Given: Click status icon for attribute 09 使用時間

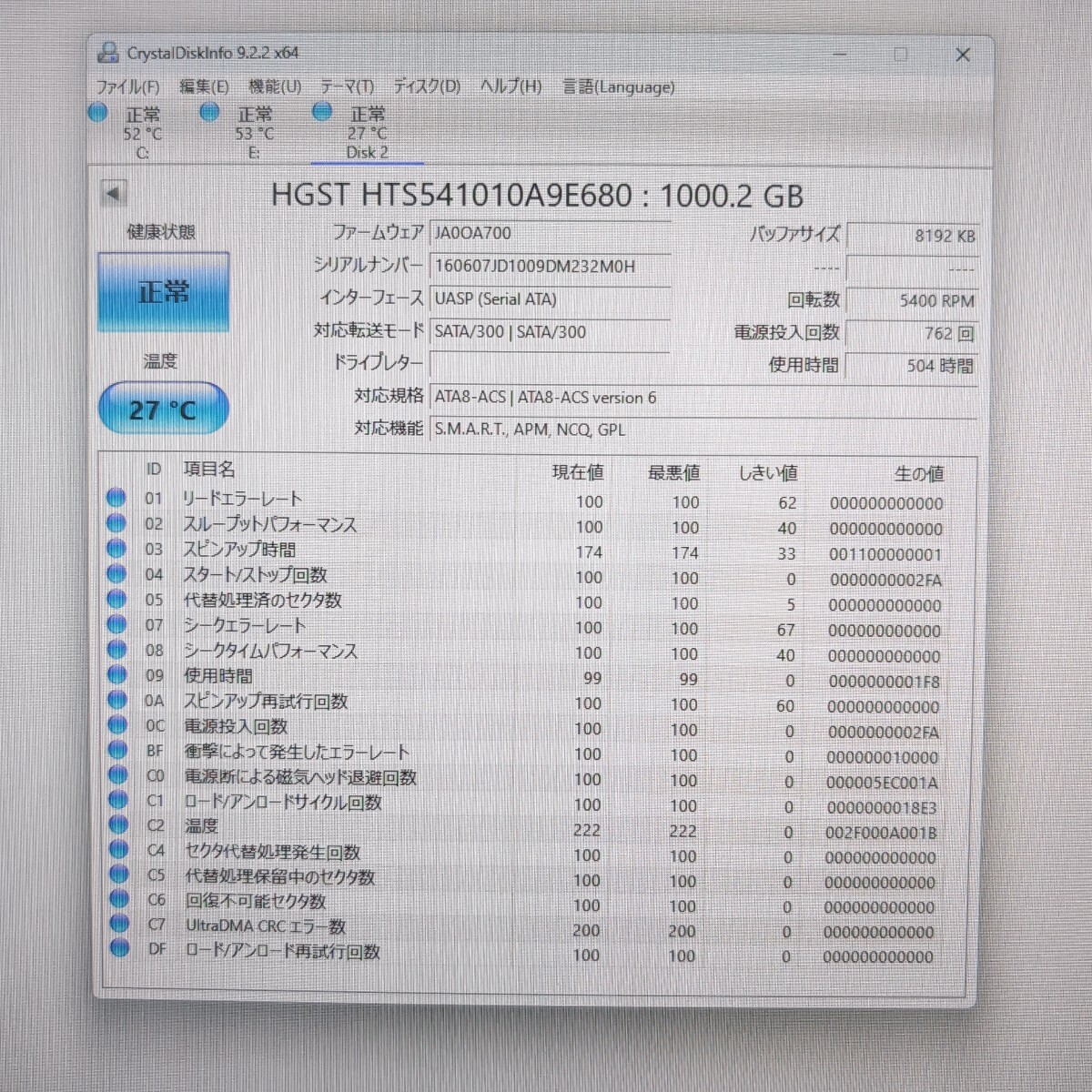Looking at the screenshot, I should click(x=116, y=675).
